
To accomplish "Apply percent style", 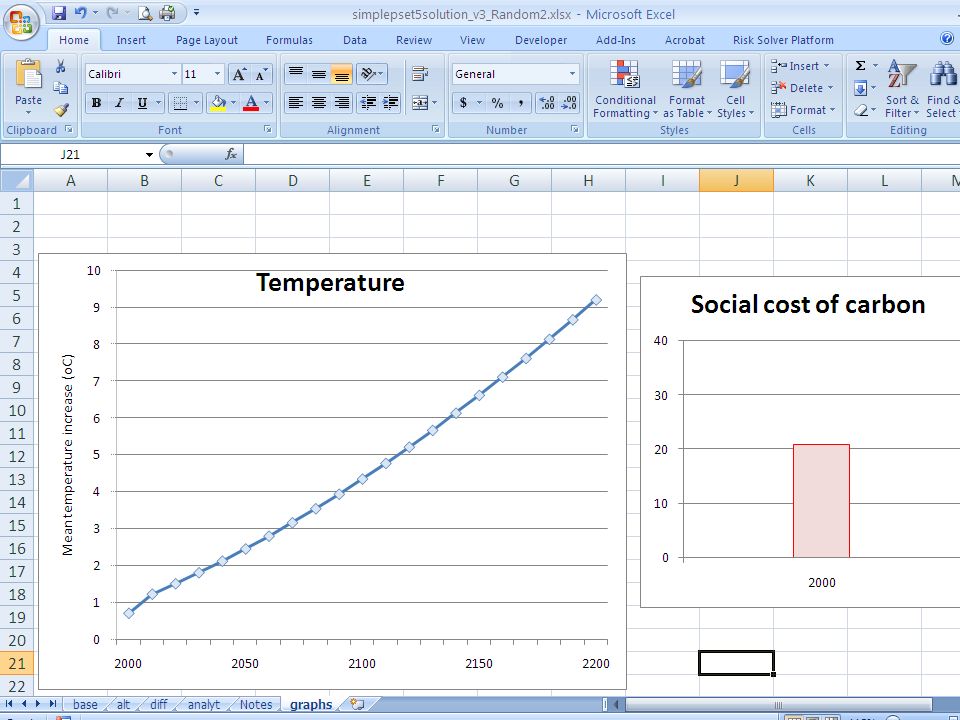I will pos(497,103).
